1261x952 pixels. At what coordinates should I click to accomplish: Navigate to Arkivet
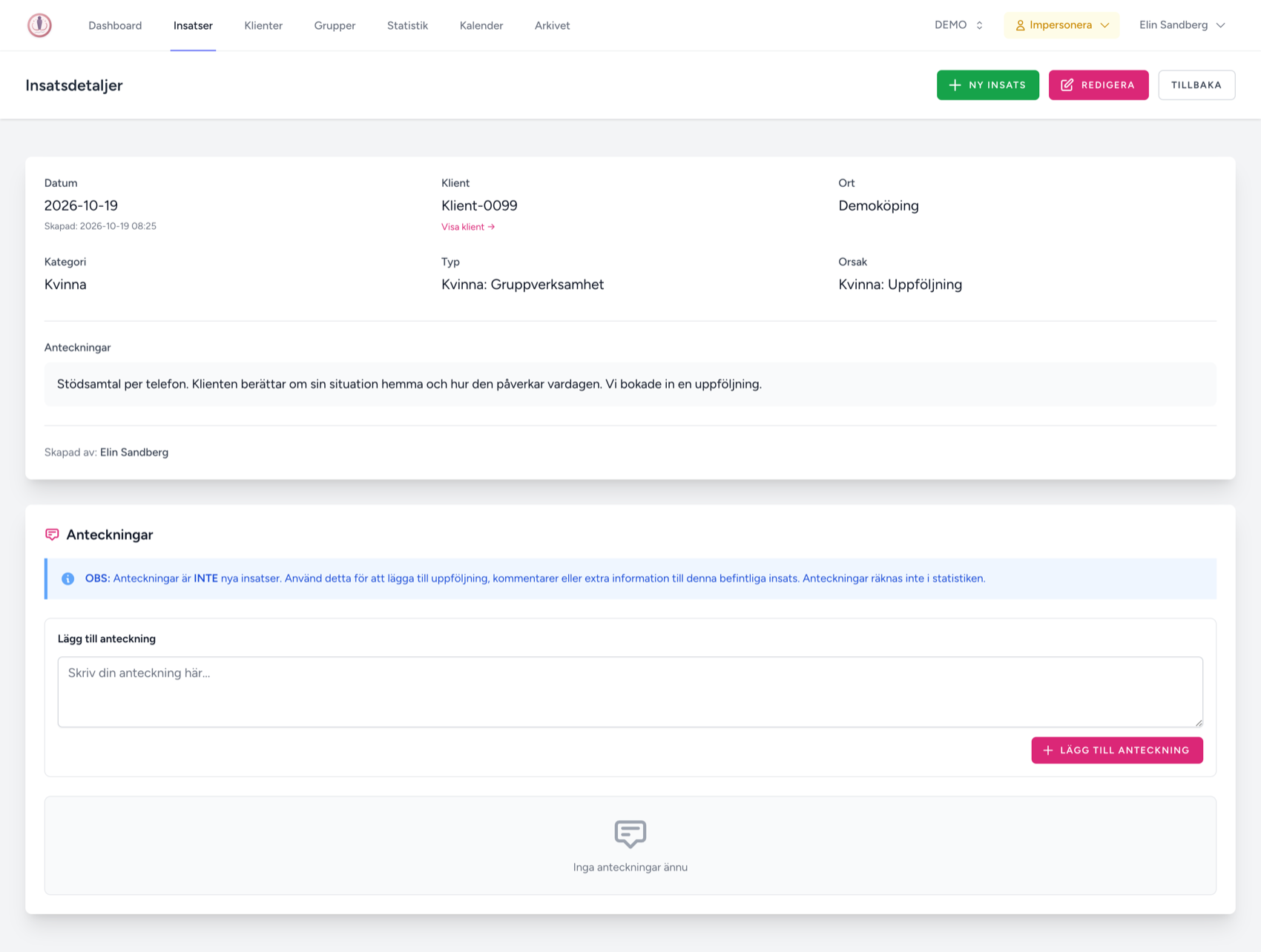(552, 25)
